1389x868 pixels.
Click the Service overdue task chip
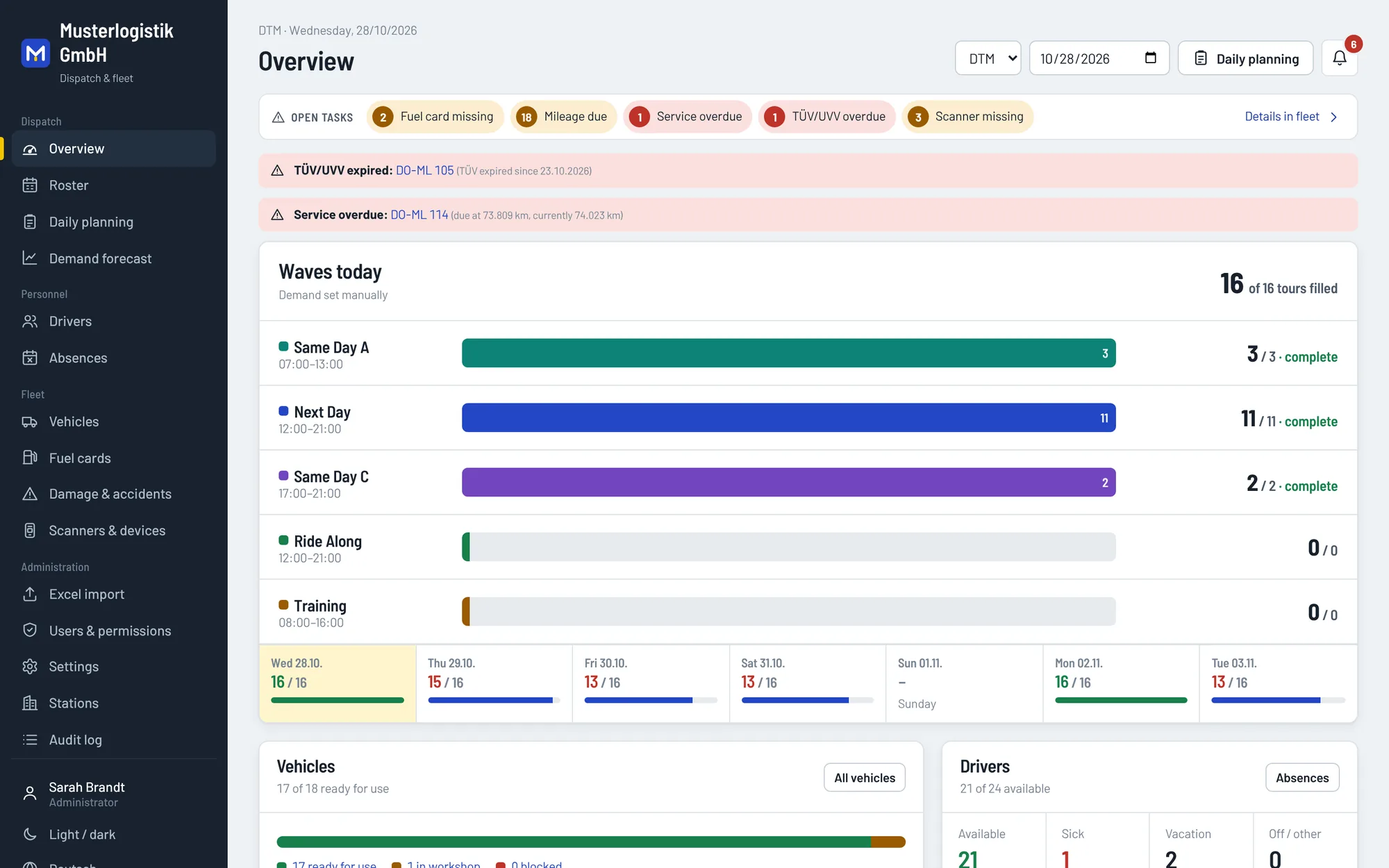pyautogui.click(x=687, y=117)
